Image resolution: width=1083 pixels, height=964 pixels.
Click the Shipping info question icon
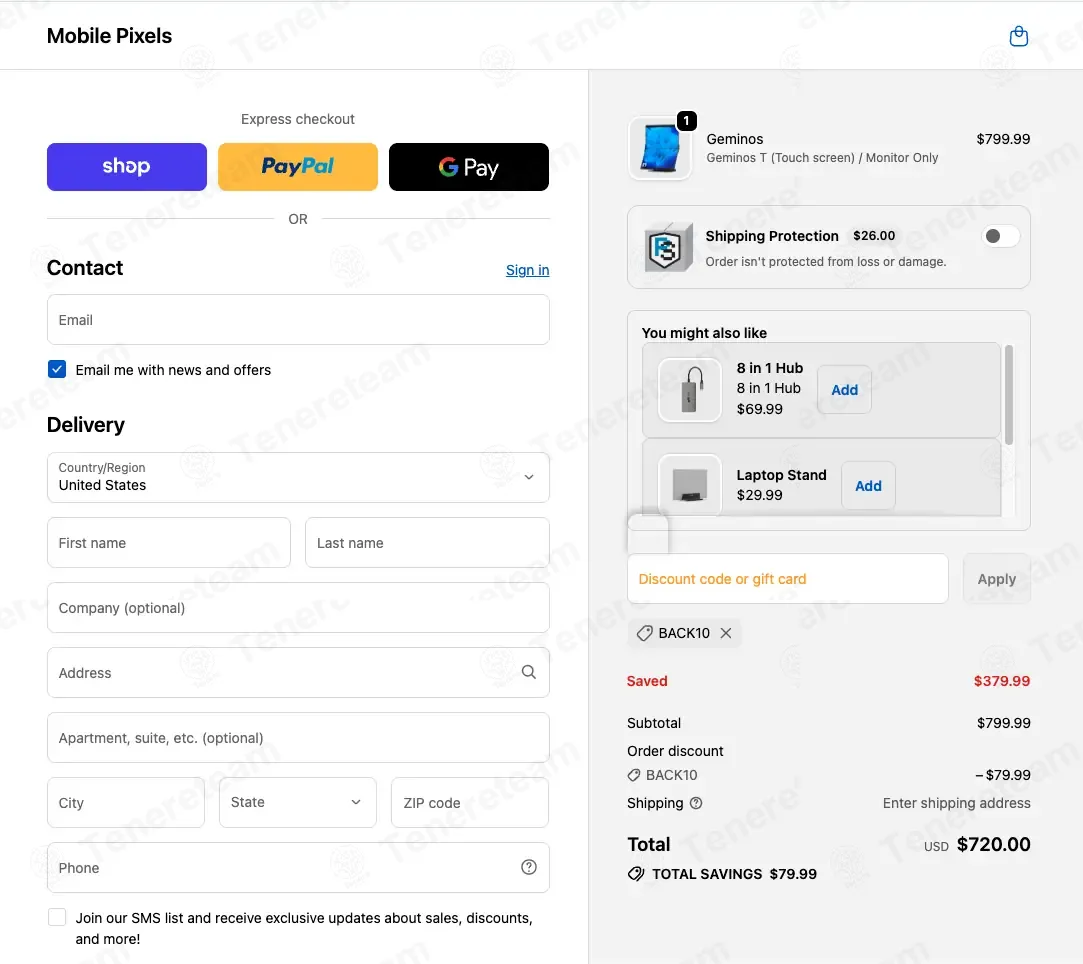point(696,803)
